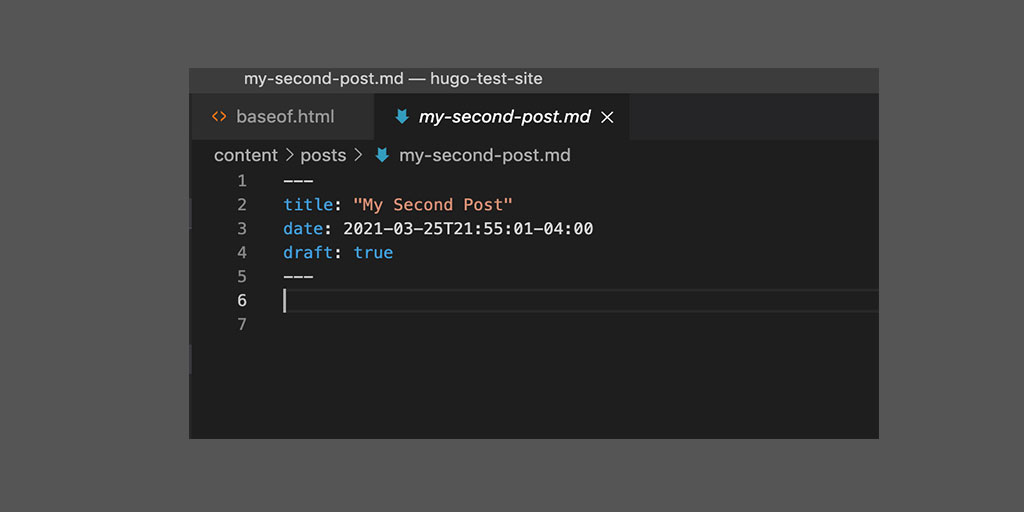Select the my-second-post.md tab label
Screen dimensions: 1024x512
(x=504, y=117)
